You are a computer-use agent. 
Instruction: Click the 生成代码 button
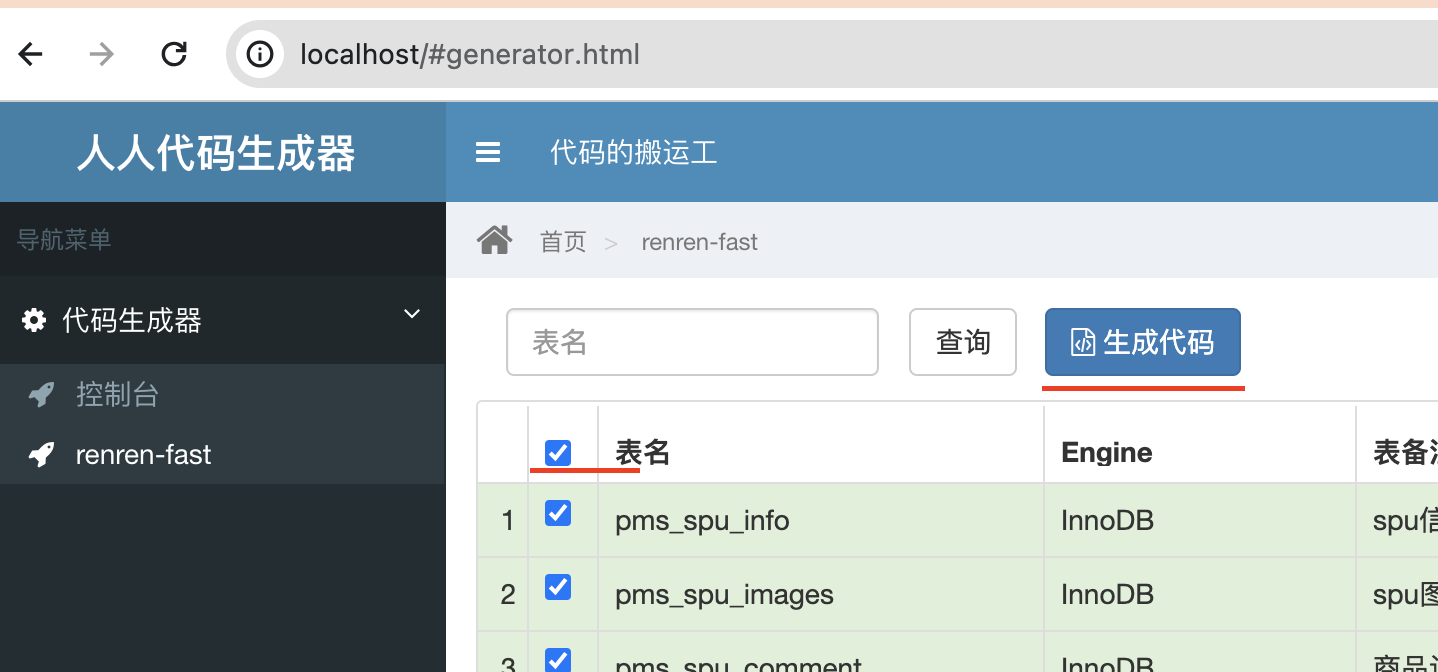coord(1142,342)
